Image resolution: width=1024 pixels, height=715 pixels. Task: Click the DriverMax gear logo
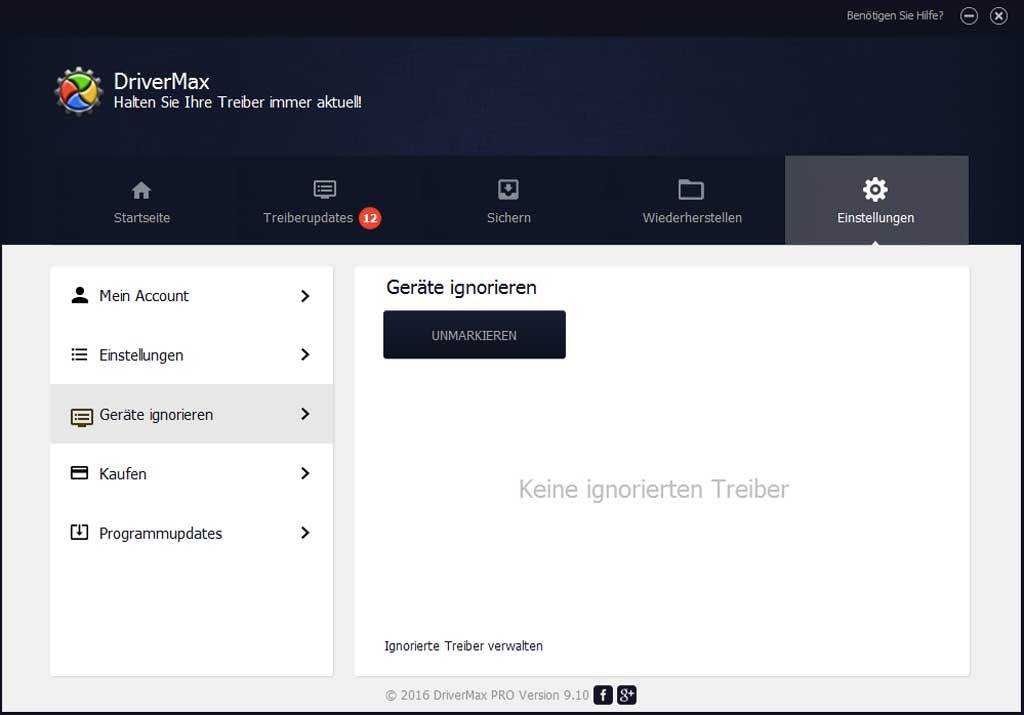pyautogui.click(x=78, y=91)
